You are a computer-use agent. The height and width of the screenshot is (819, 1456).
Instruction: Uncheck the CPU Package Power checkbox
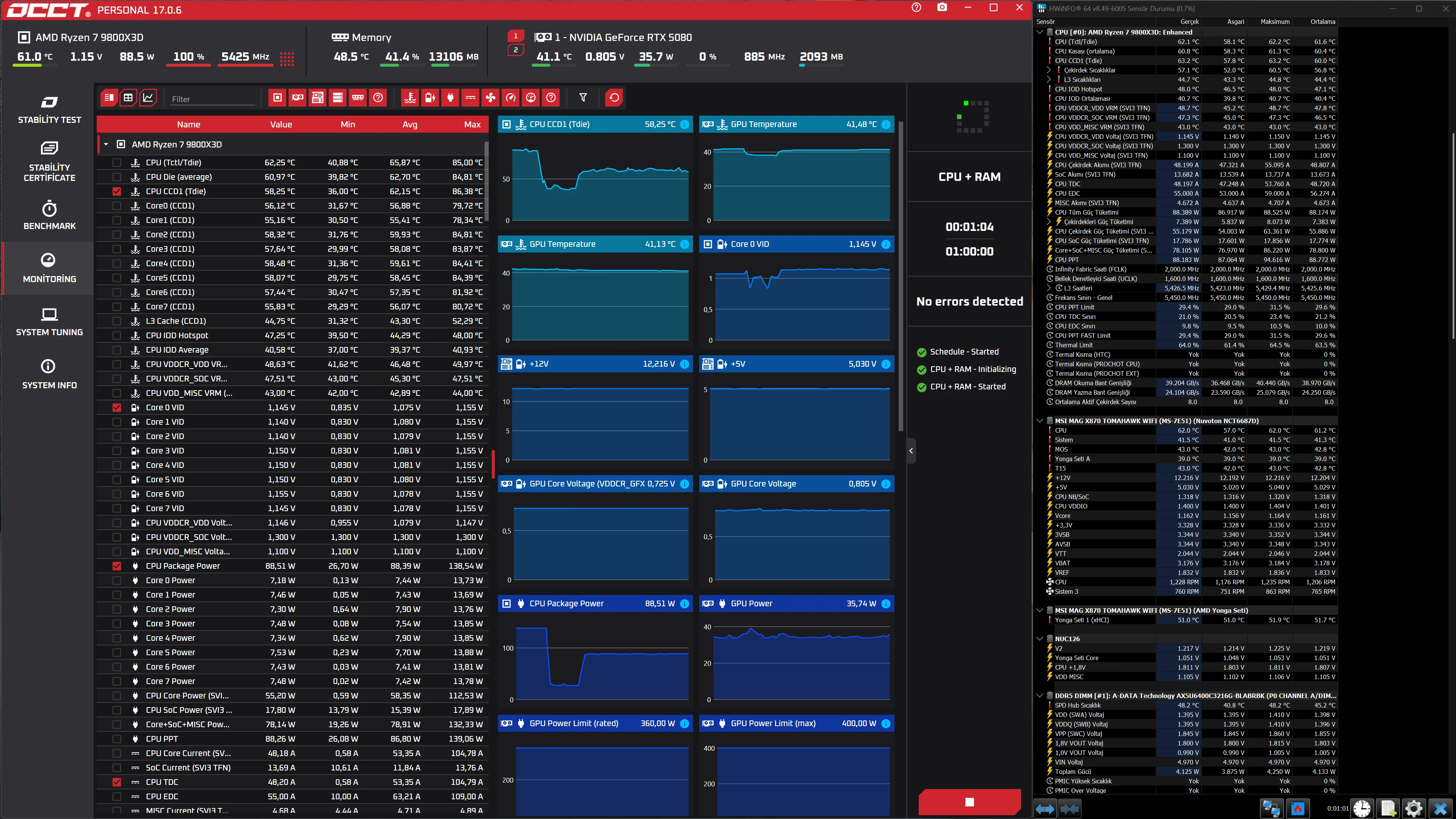(117, 566)
